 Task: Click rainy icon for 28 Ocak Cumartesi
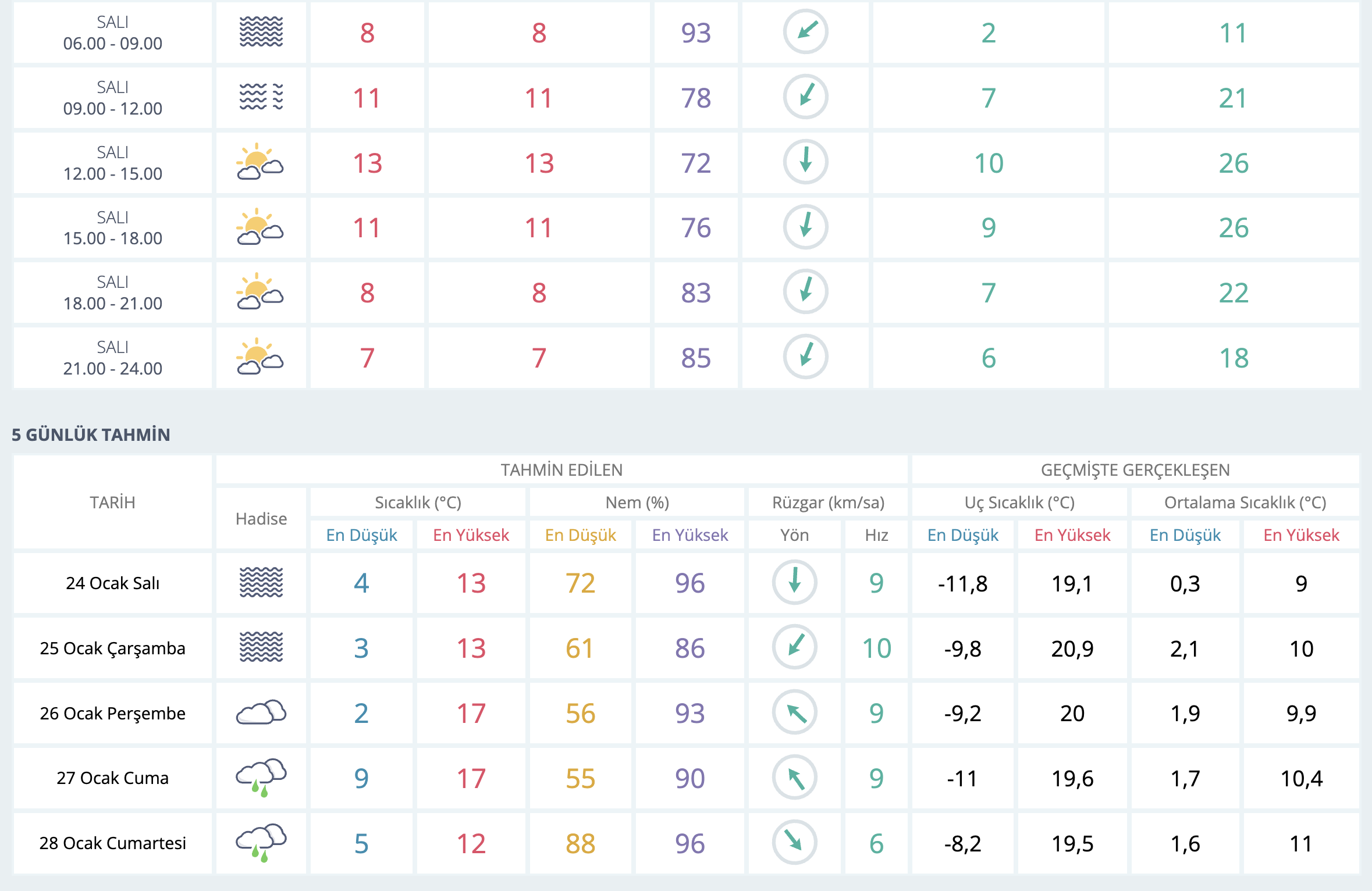[x=261, y=843]
